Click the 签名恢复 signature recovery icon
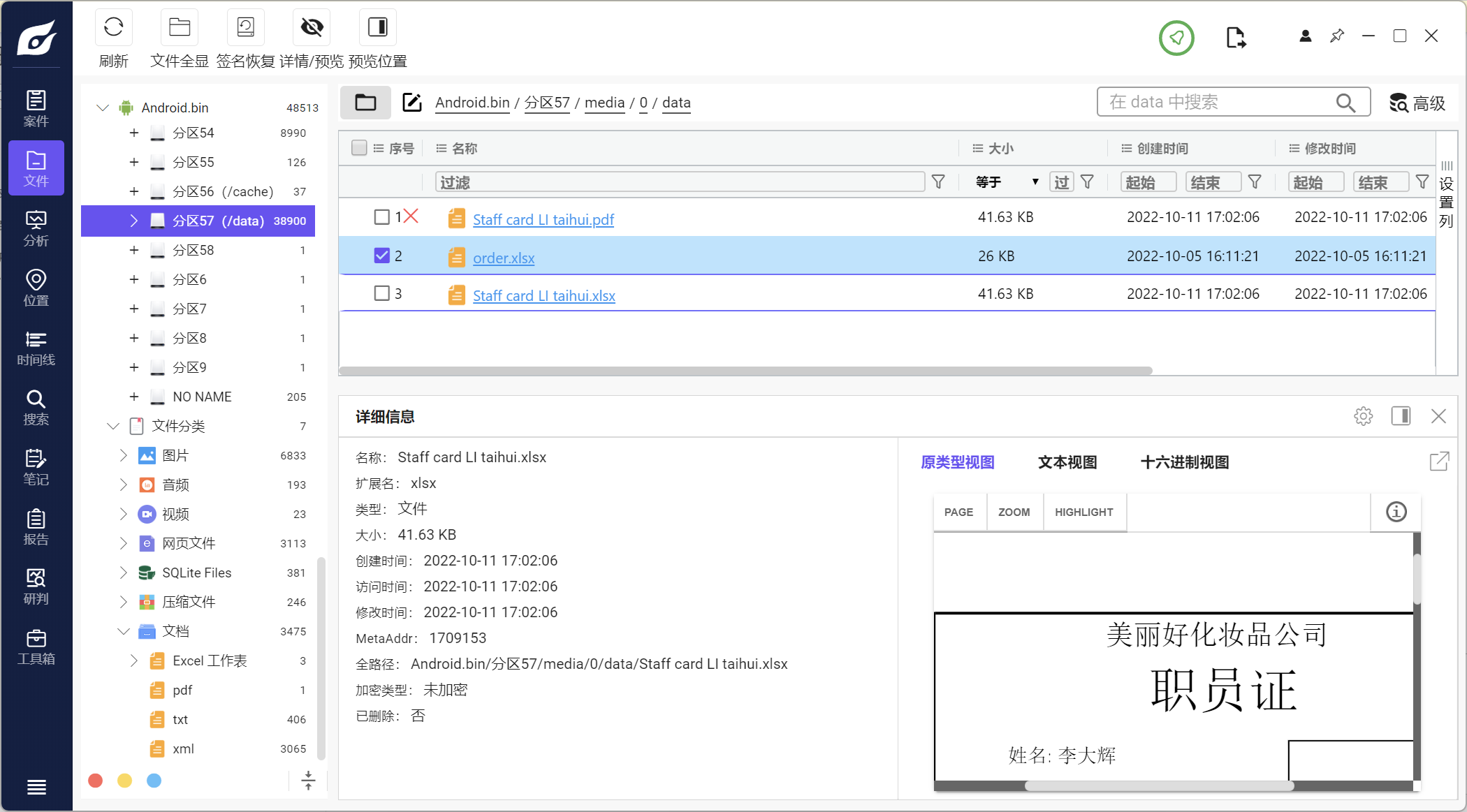 click(x=245, y=28)
